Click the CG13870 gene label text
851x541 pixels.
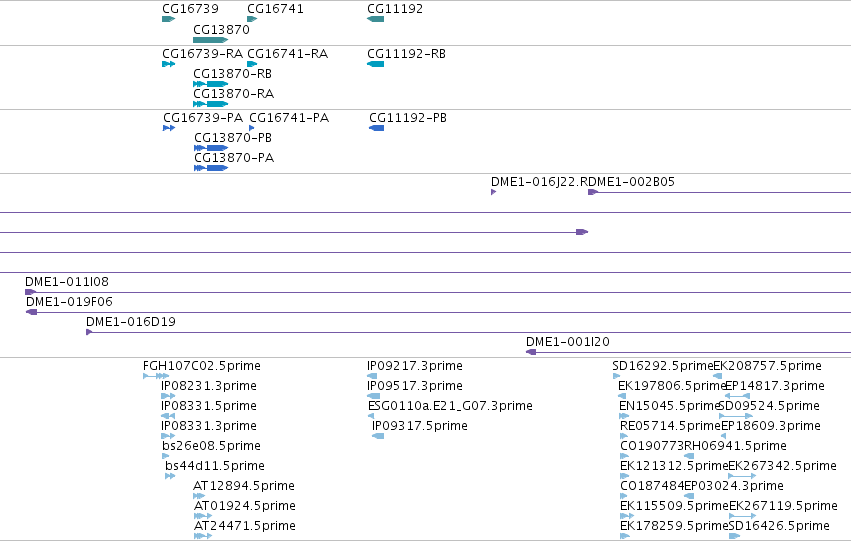click(221, 30)
